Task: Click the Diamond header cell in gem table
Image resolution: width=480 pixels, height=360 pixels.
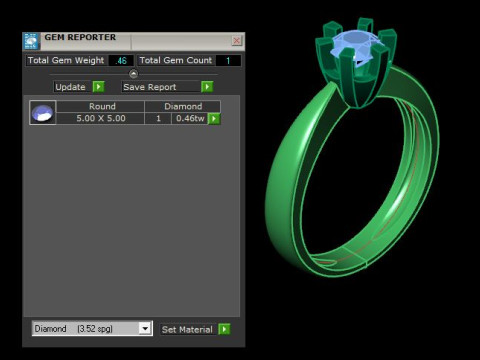Action: pyautogui.click(x=183, y=106)
